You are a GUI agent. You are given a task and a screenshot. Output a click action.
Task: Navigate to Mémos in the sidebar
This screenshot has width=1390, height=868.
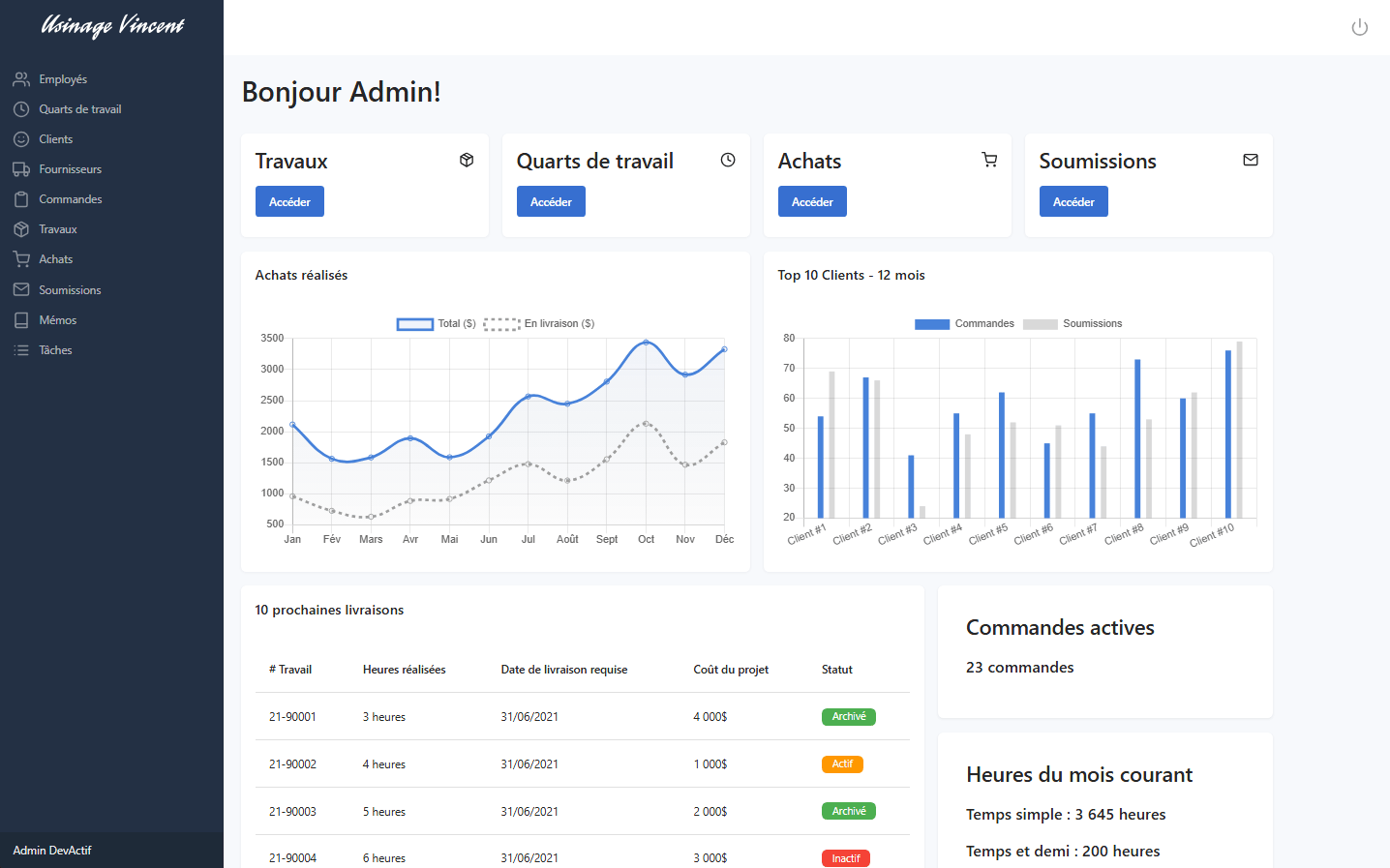[58, 320]
